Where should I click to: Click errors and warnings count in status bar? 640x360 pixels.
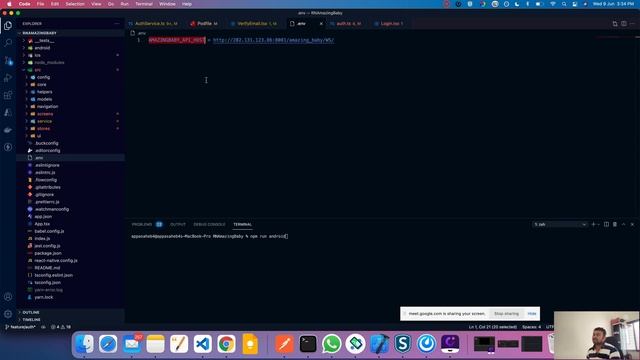pos(61,327)
